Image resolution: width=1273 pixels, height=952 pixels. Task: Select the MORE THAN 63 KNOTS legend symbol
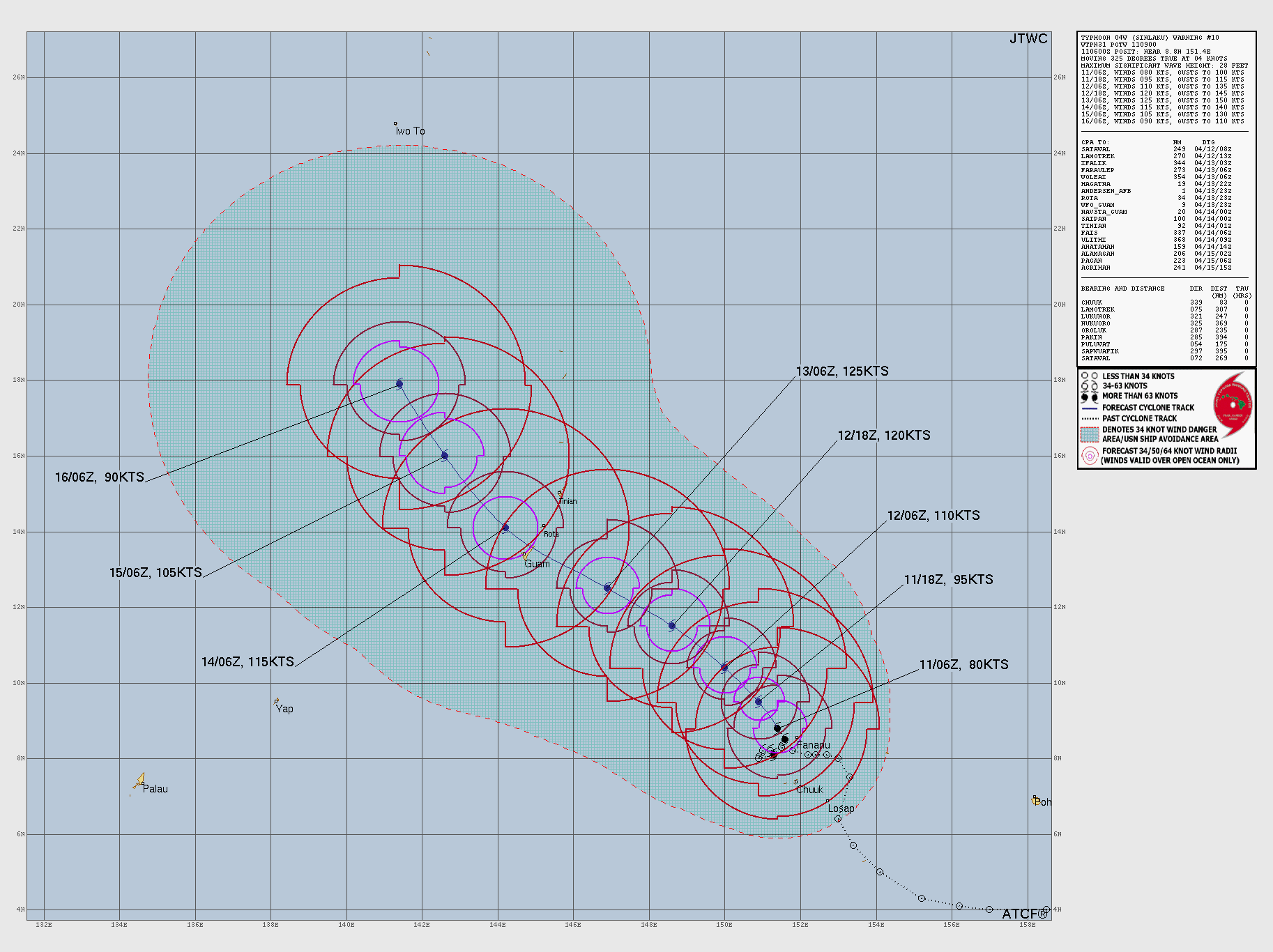point(1090,397)
